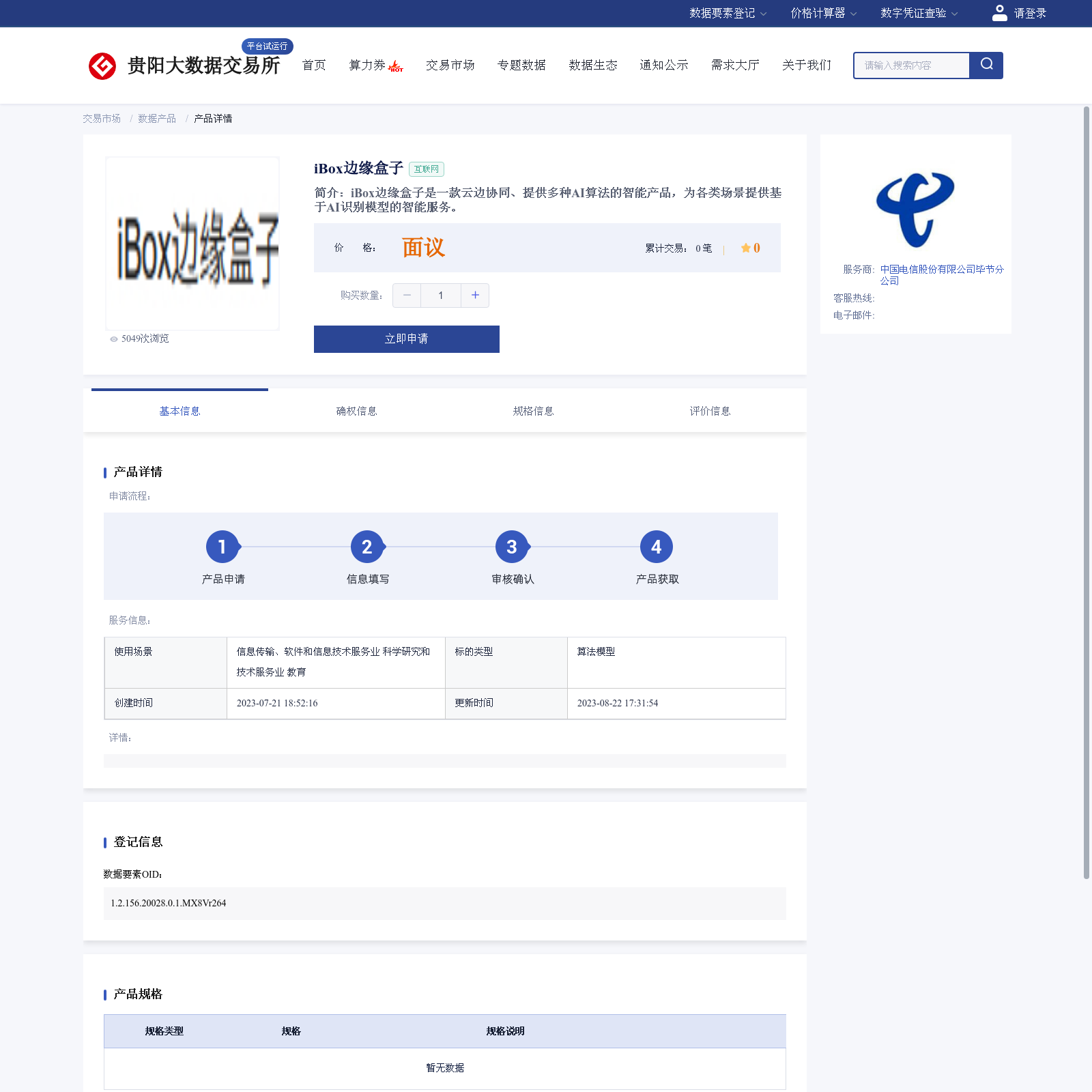Click the 累计交易 0笔 text
The image size is (1092, 1092).
678,248
